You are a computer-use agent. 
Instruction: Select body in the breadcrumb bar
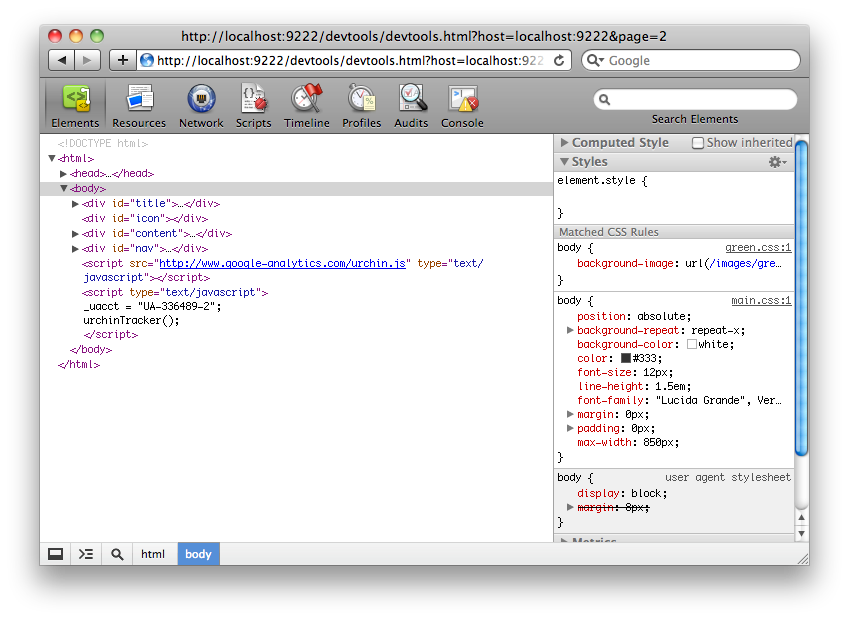(x=198, y=554)
